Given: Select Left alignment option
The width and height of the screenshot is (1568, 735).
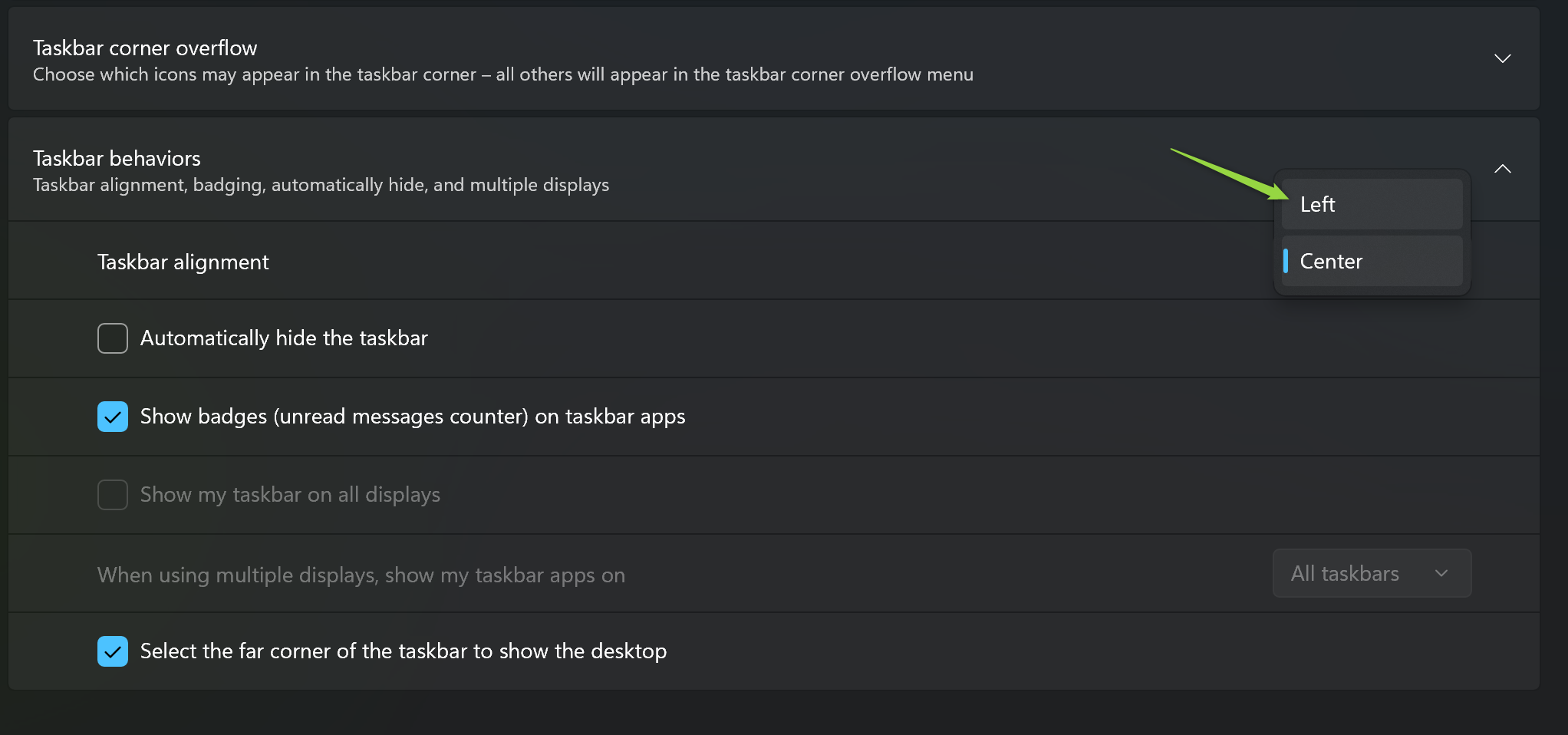Looking at the screenshot, I should [1372, 204].
